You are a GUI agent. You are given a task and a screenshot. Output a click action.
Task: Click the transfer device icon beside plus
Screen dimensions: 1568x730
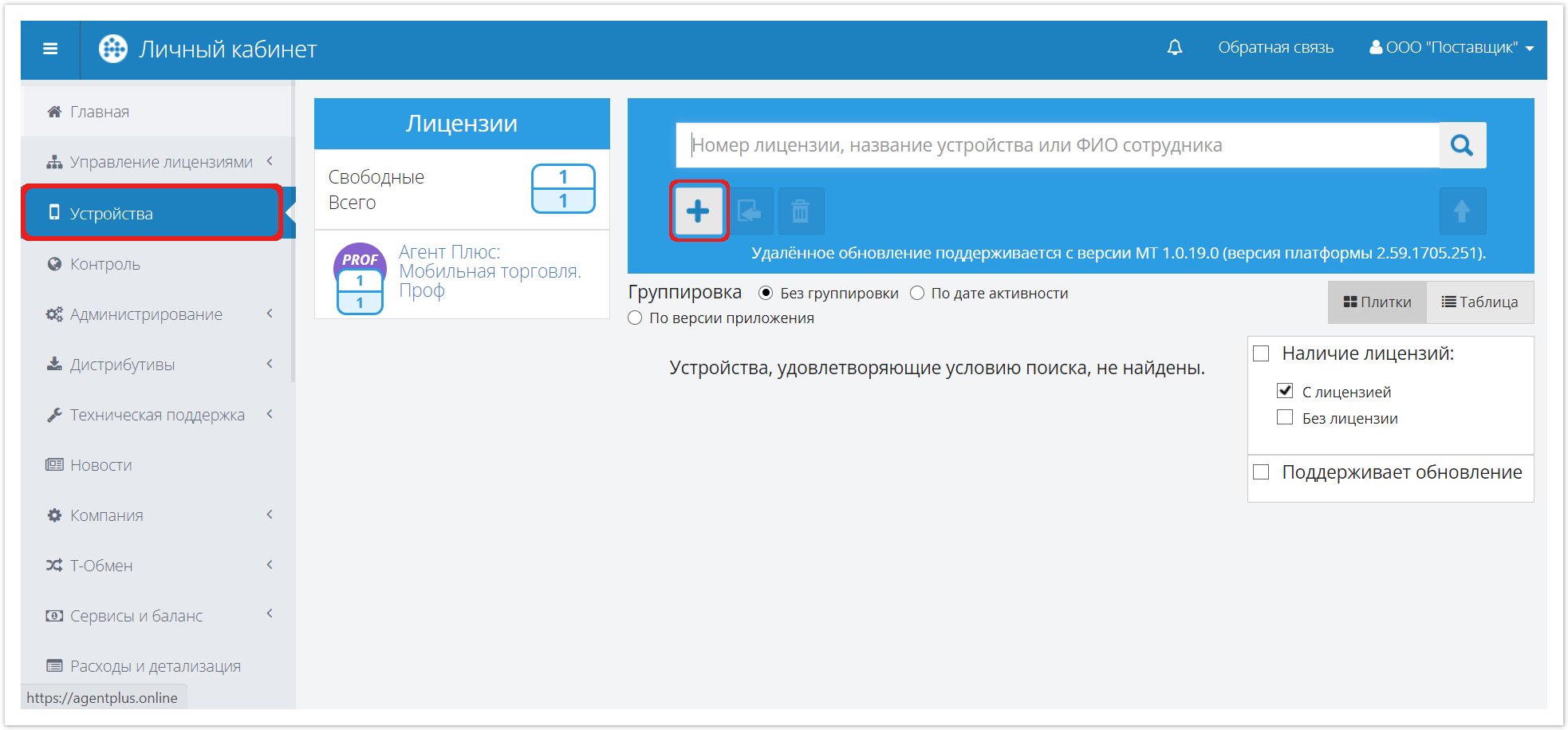click(750, 211)
